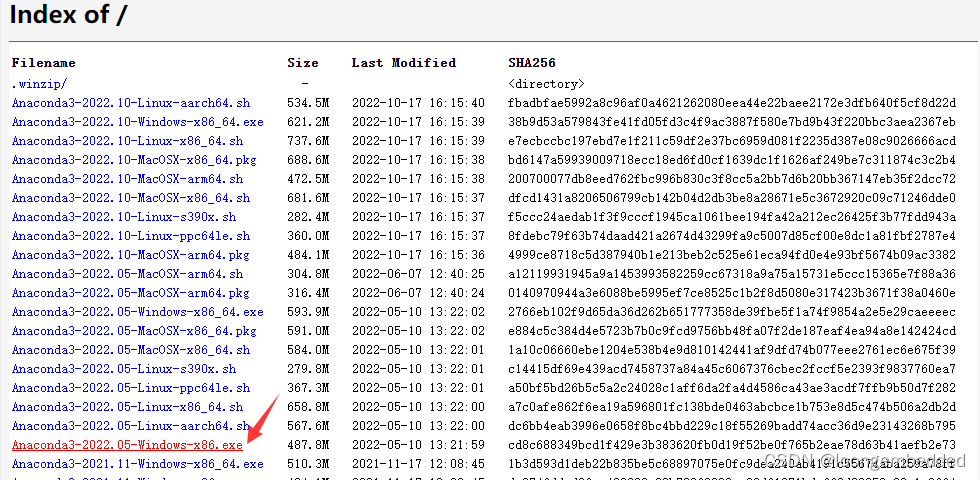
Task: Select SHA256 hash starting with dfcd1431a820
Action: coord(732,198)
